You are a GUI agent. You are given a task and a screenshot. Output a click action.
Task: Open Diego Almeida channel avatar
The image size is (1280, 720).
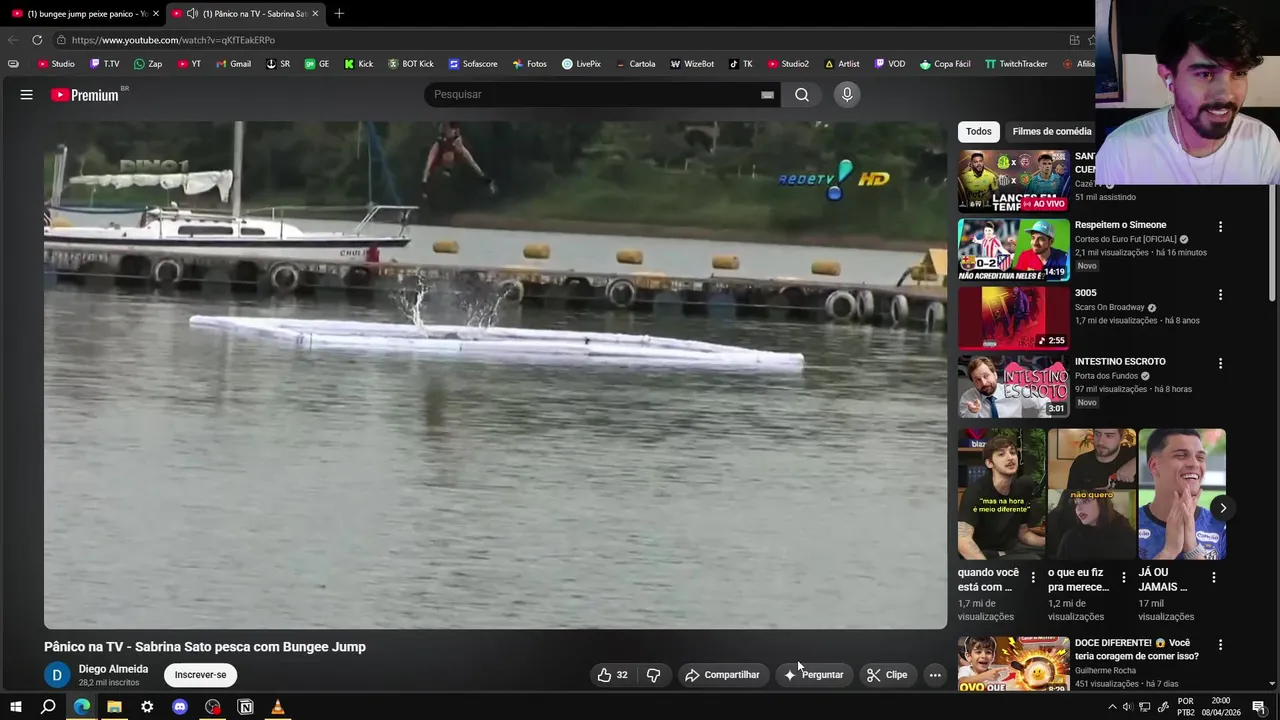pyautogui.click(x=57, y=675)
